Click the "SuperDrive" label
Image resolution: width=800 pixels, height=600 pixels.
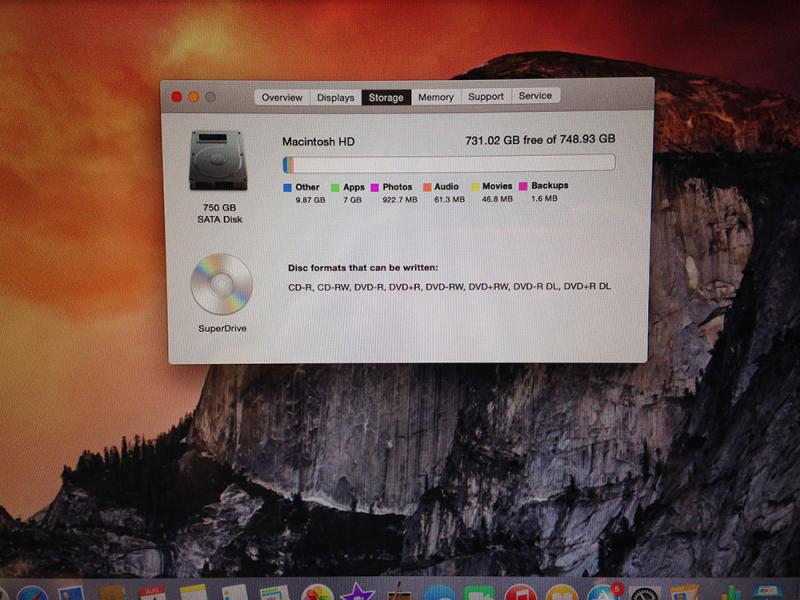pyautogui.click(x=222, y=329)
